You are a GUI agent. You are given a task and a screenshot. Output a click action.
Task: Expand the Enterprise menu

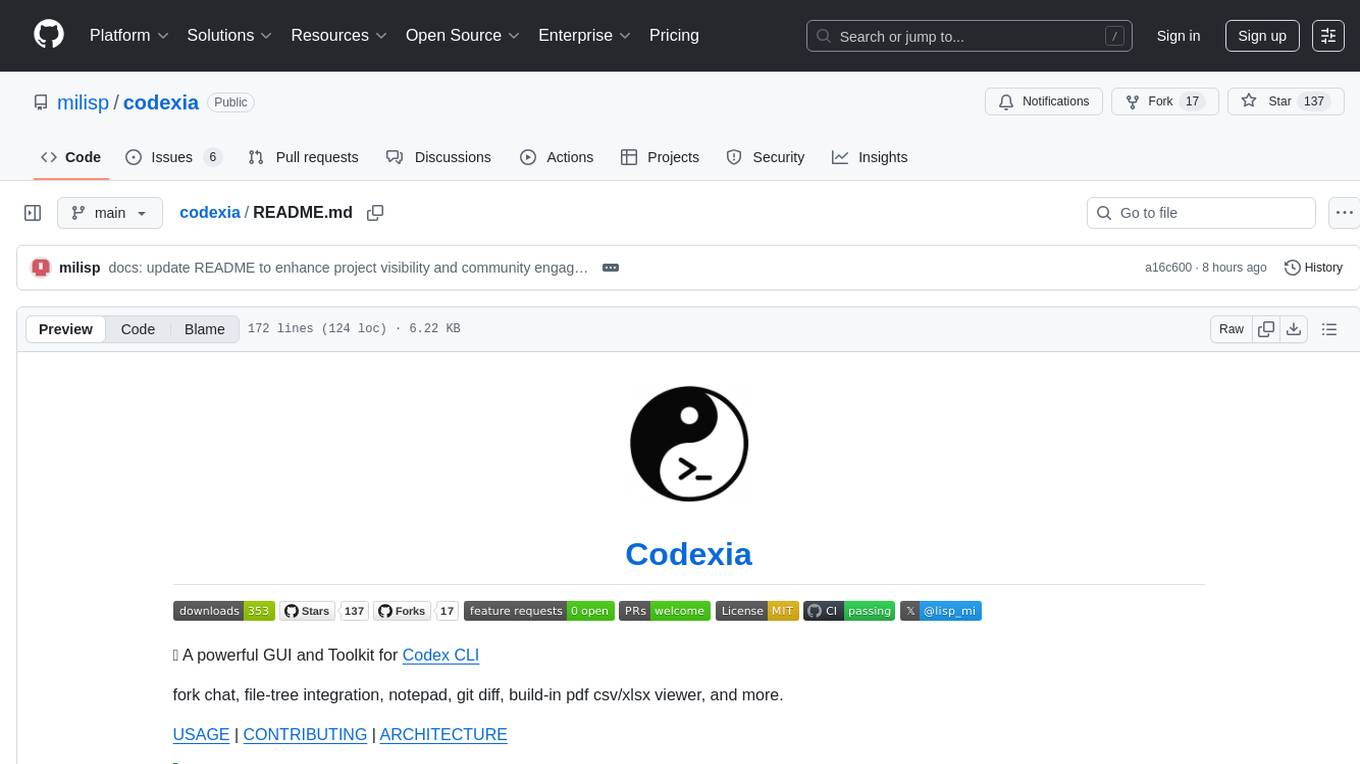pyautogui.click(x=584, y=35)
